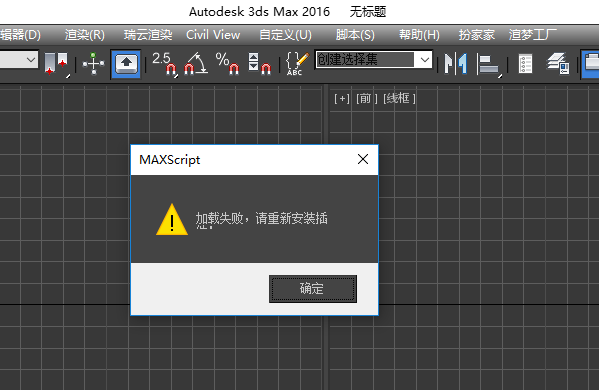Open the Layer Explorer icon
Image resolution: width=599 pixels, height=390 pixels.
(x=558, y=64)
